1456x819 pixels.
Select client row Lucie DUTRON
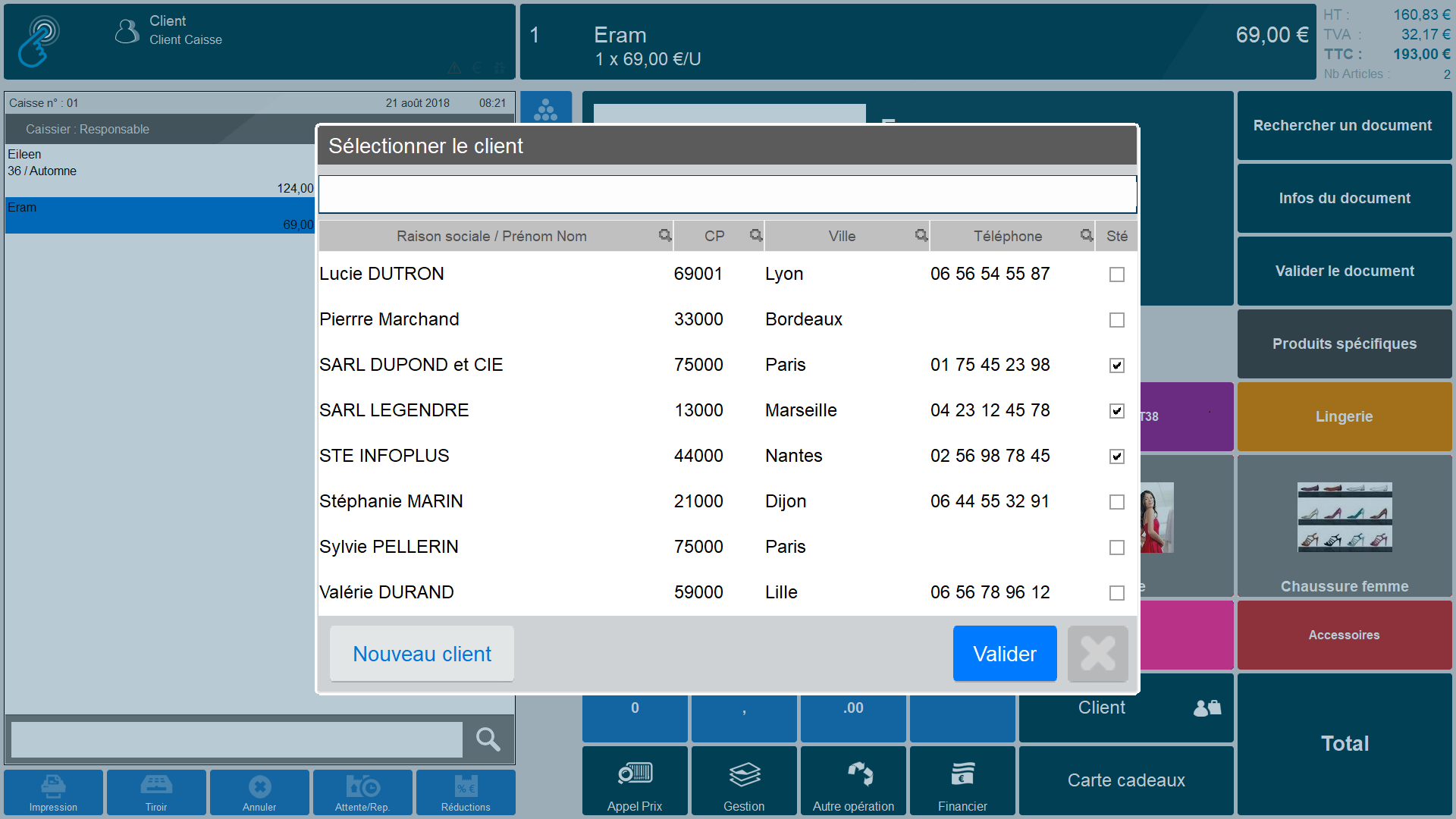[727, 275]
